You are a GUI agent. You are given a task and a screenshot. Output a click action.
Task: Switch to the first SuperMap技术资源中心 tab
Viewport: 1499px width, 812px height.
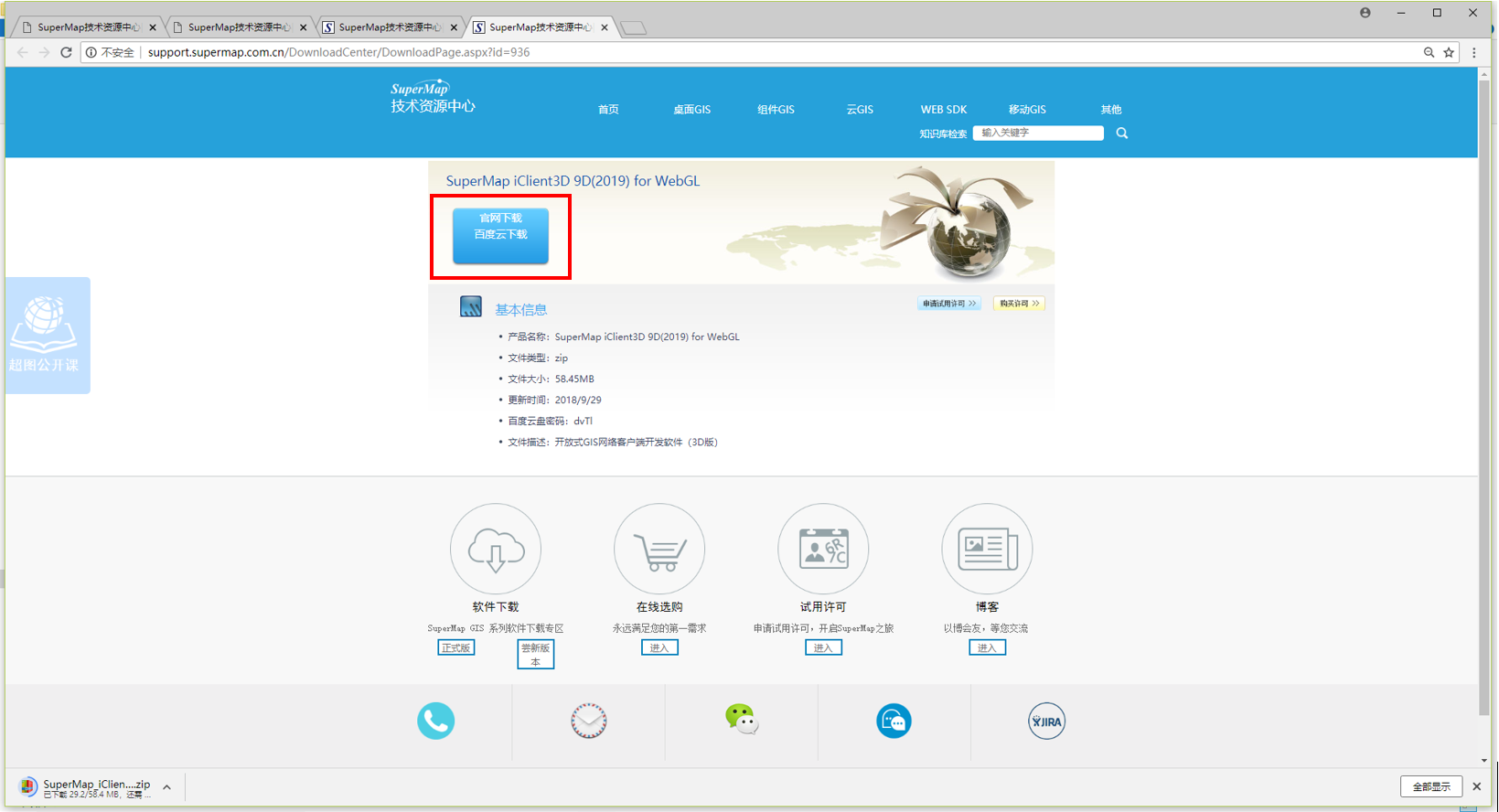tap(89, 27)
